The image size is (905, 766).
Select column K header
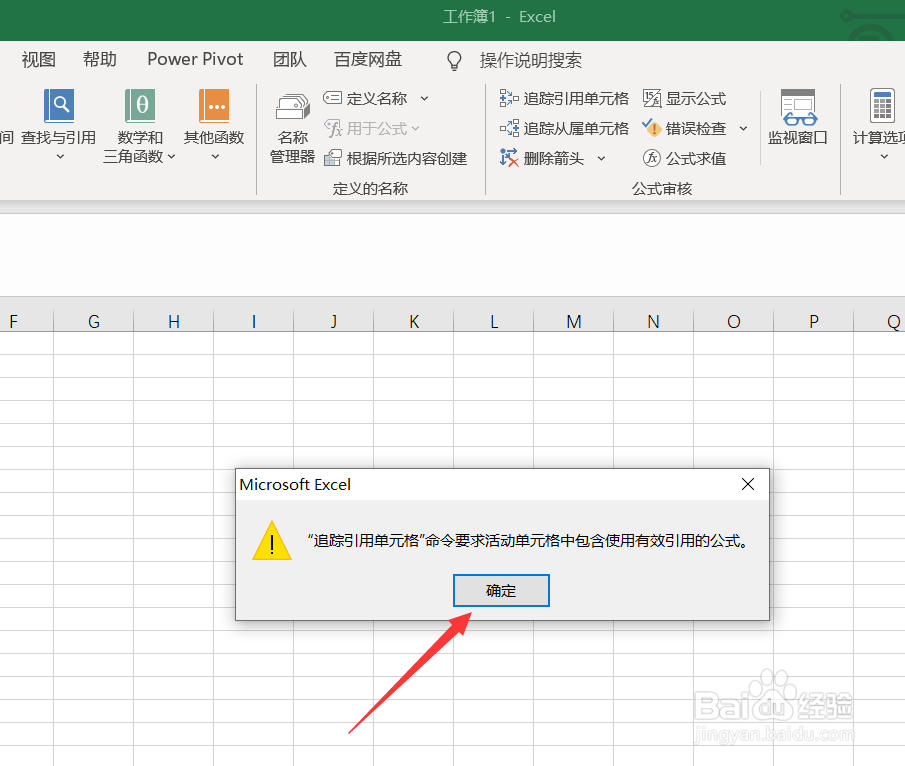tap(414, 321)
